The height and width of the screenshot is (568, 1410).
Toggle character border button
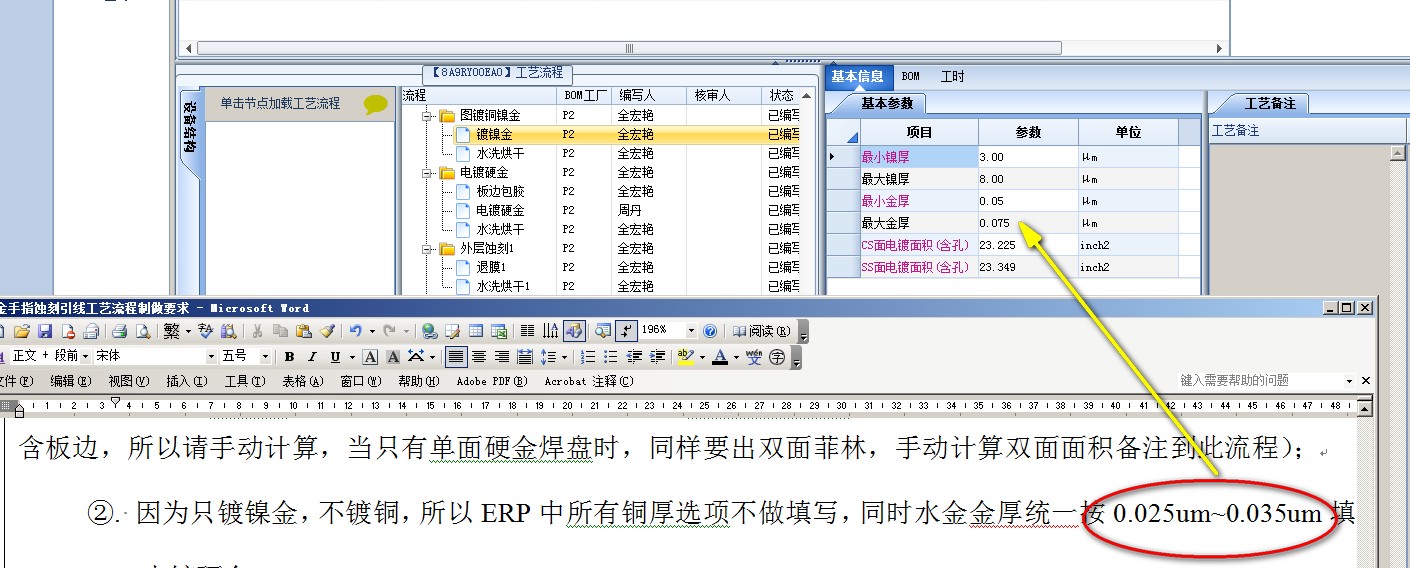pyautogui.click(x=370, y=357)
